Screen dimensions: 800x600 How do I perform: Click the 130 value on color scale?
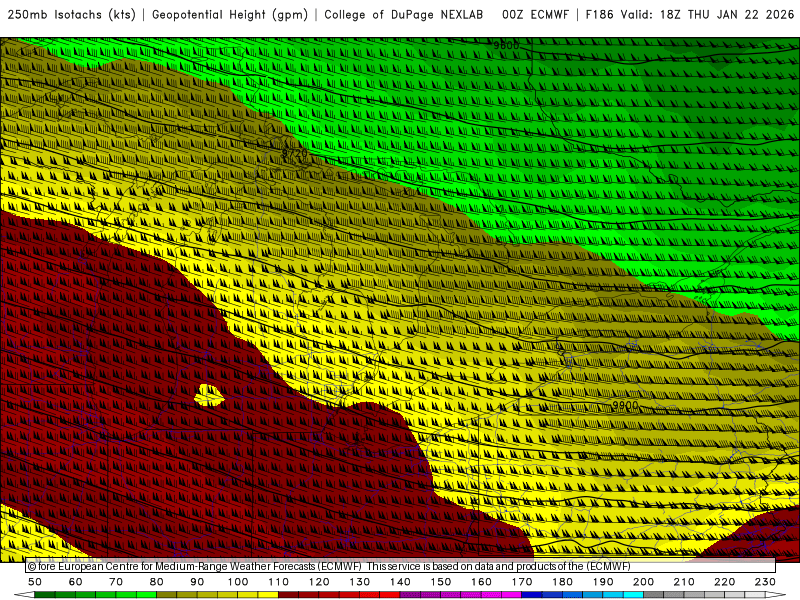pyautogui.click(x=360, y=582)
